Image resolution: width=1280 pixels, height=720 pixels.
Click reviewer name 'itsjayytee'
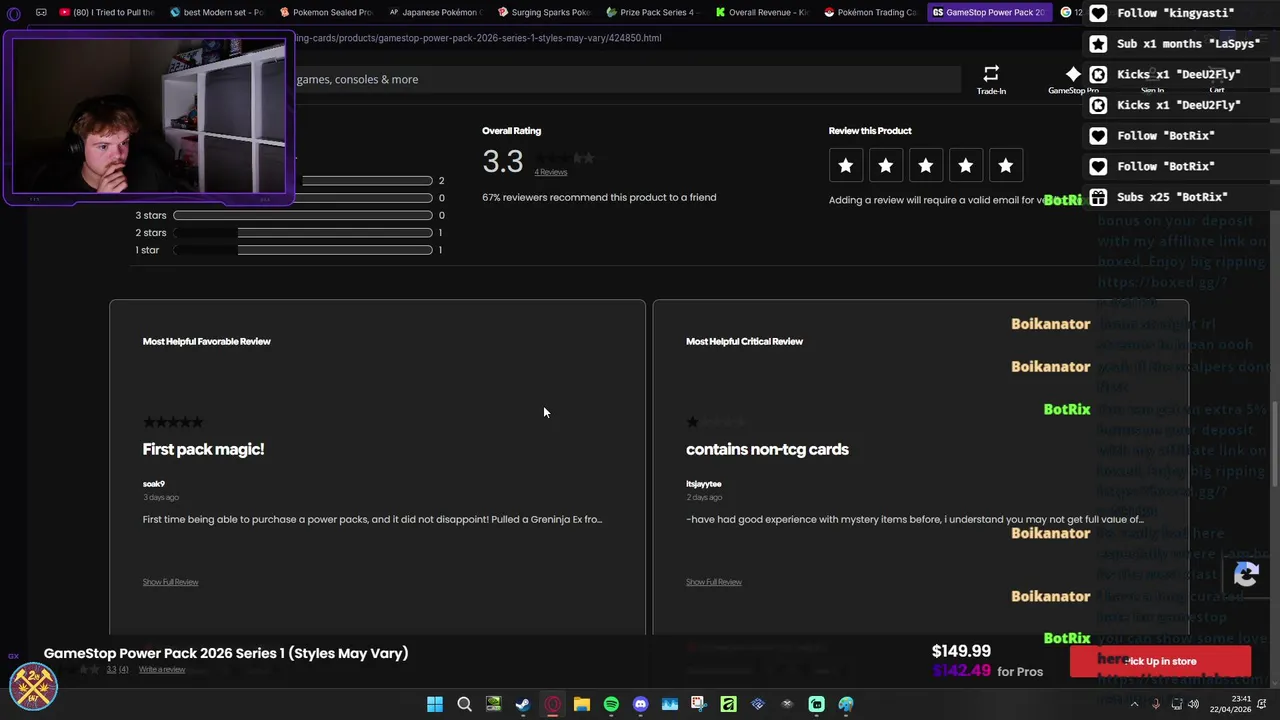703,484
